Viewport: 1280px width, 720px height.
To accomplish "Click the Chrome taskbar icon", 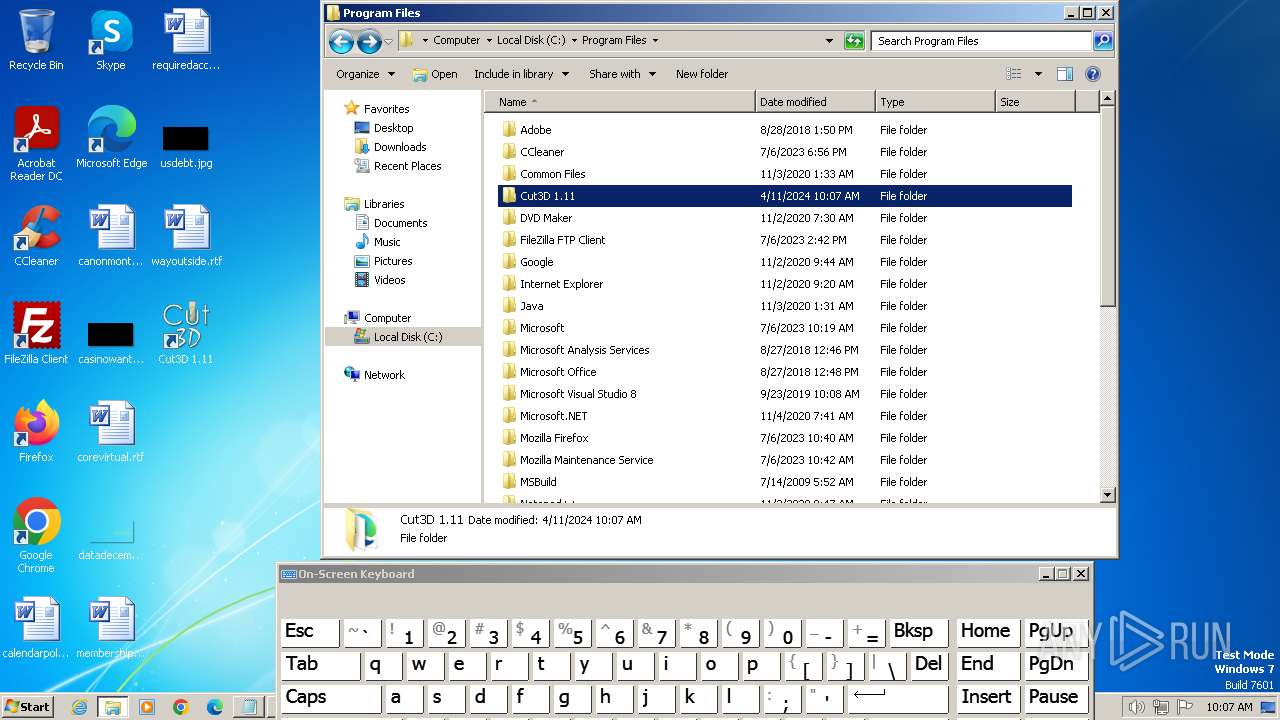I will pos(181,707).
